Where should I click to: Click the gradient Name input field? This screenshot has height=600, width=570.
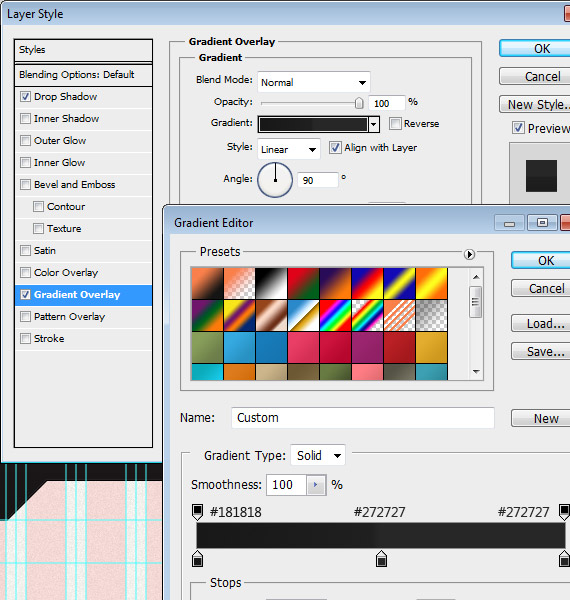tap(363, 417)
